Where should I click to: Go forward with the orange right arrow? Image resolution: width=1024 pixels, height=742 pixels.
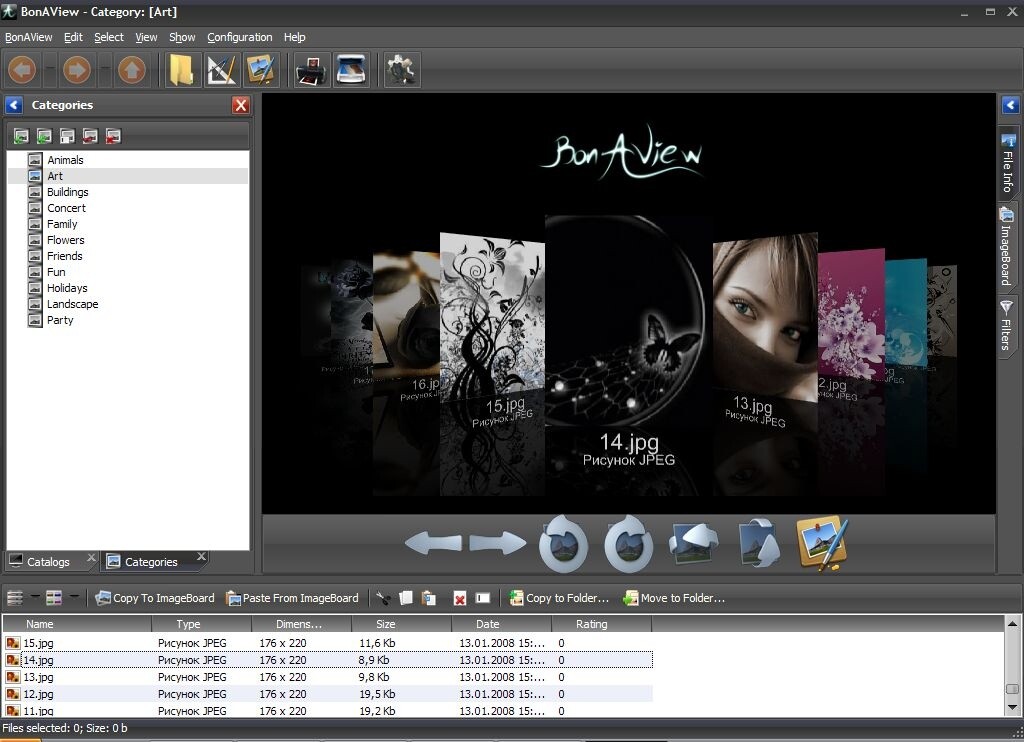pyautogui.click(x=77, y=70)
